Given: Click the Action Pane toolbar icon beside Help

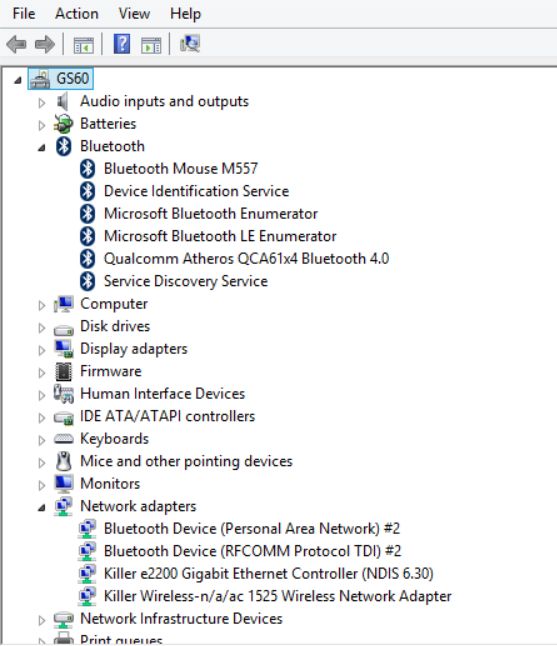Looking at the screenshot, I should pos(151,44).
